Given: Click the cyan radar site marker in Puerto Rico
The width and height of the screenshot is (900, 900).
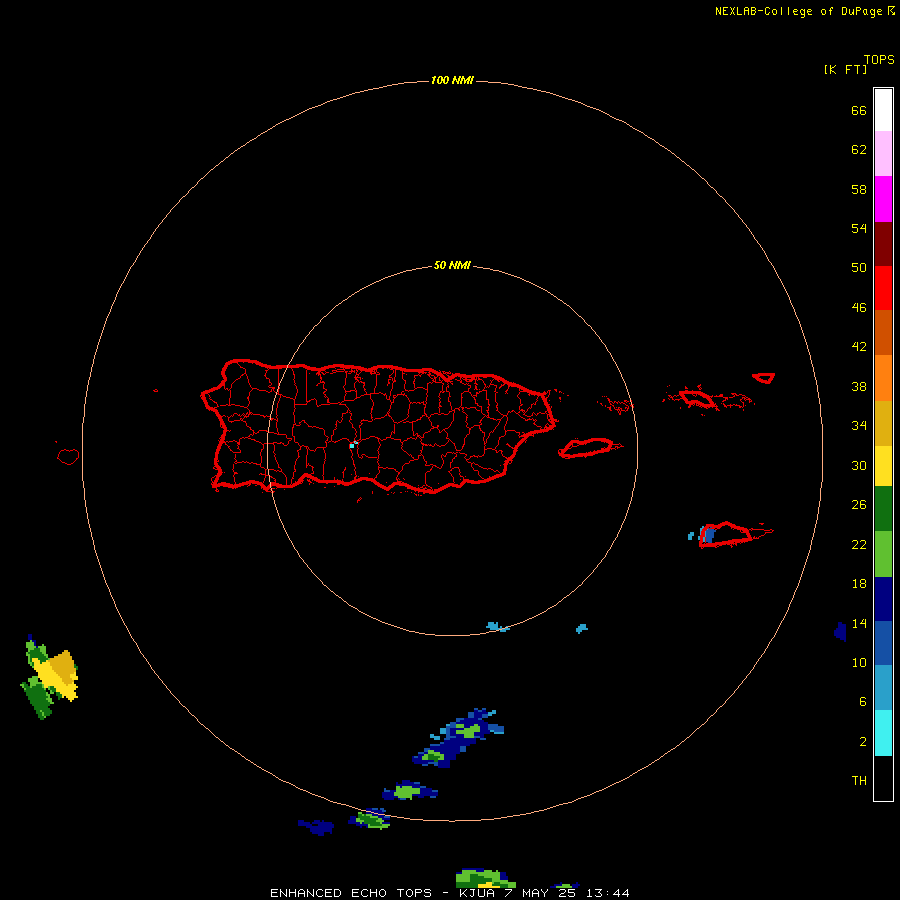Looking at the screenshot, I should [353, 444].
